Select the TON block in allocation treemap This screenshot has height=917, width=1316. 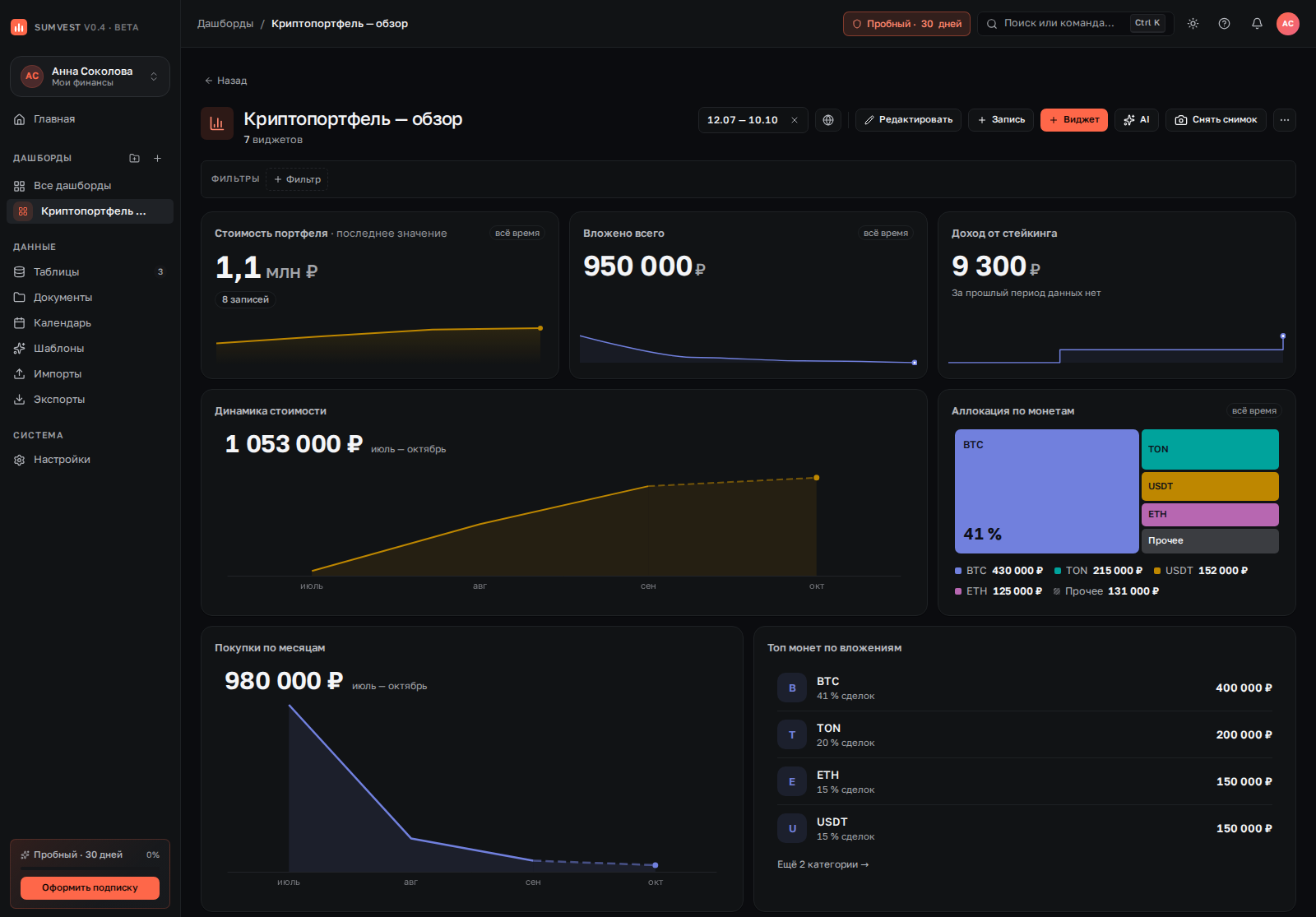(1210, 450)
